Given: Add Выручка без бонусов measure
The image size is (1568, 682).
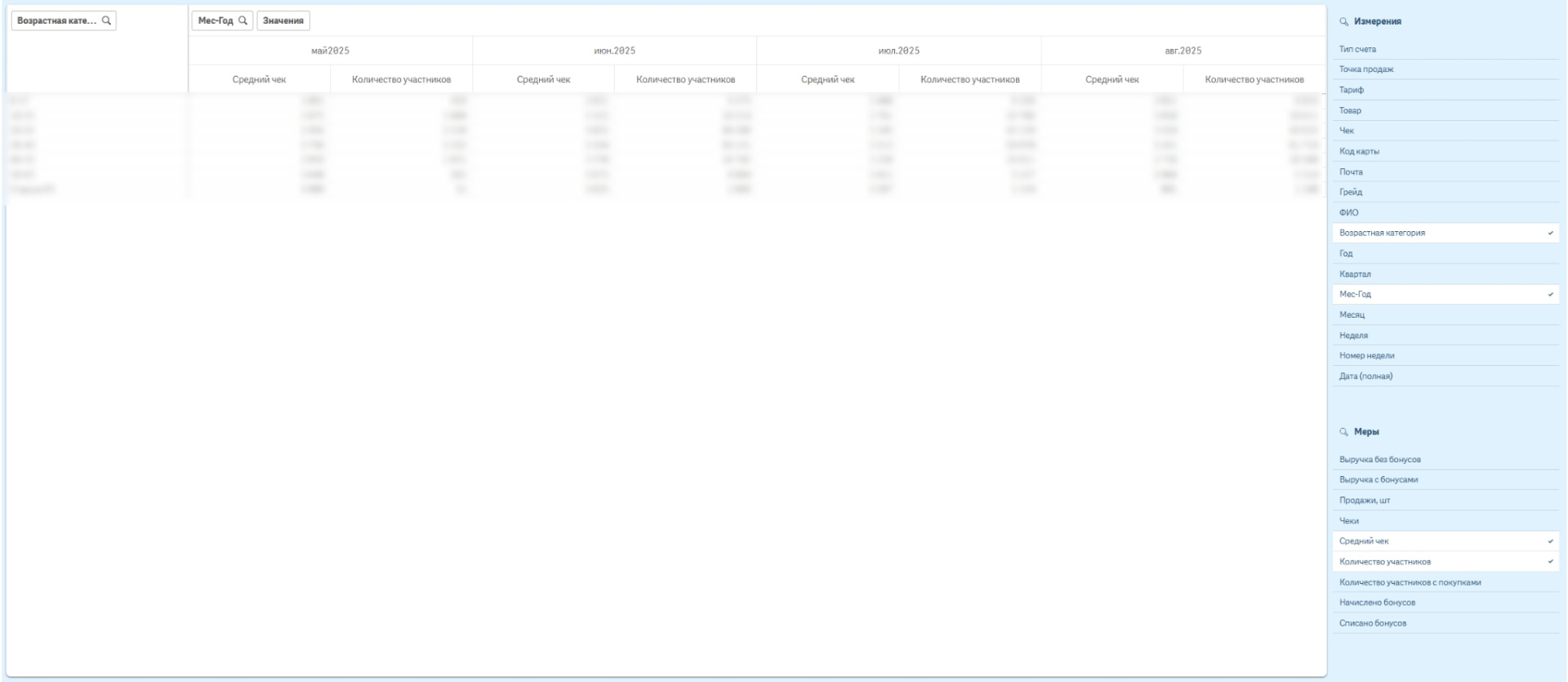Looking at the screenshot, I should [1379, 460].
